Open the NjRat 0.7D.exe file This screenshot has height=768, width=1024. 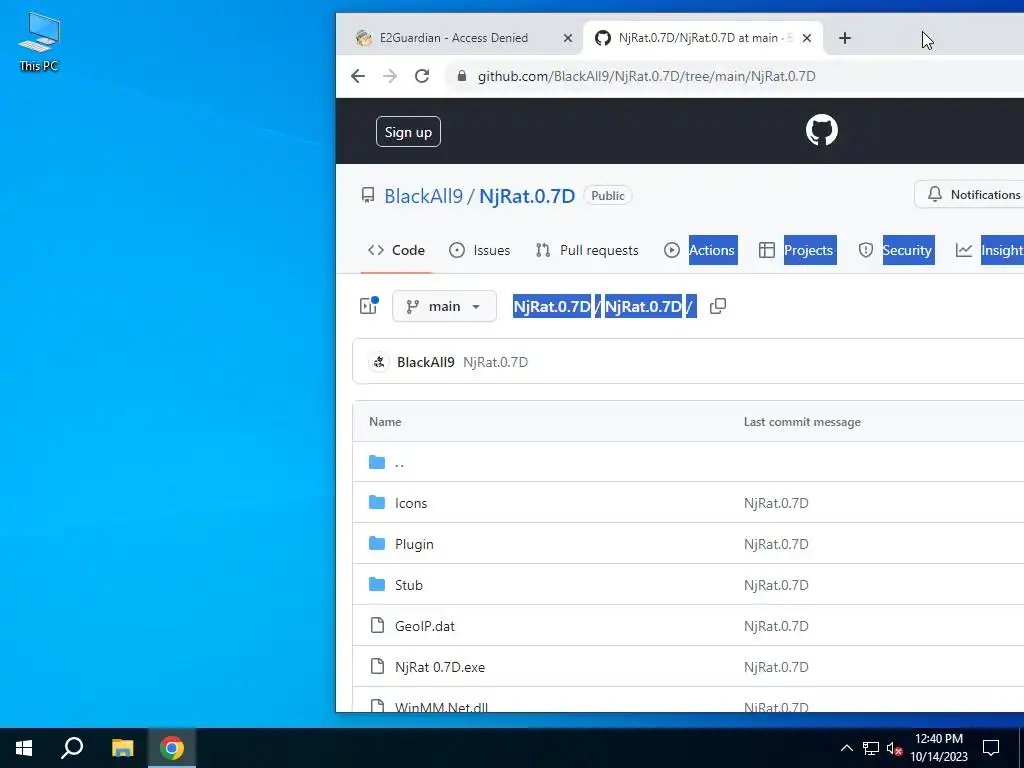(x=440, y=667)
